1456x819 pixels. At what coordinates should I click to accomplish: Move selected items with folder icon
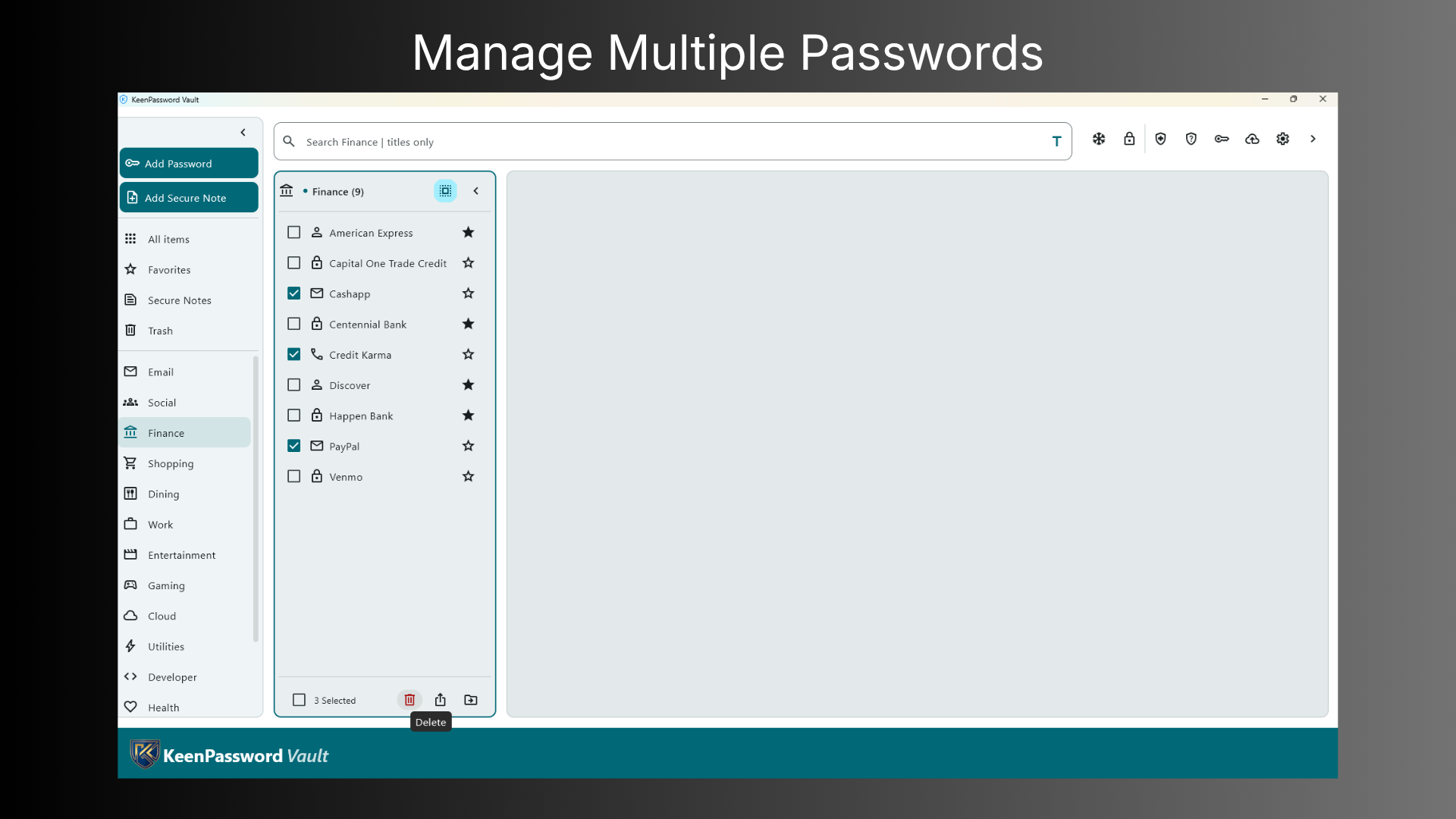pyautogui.click(x=471, y=700)
